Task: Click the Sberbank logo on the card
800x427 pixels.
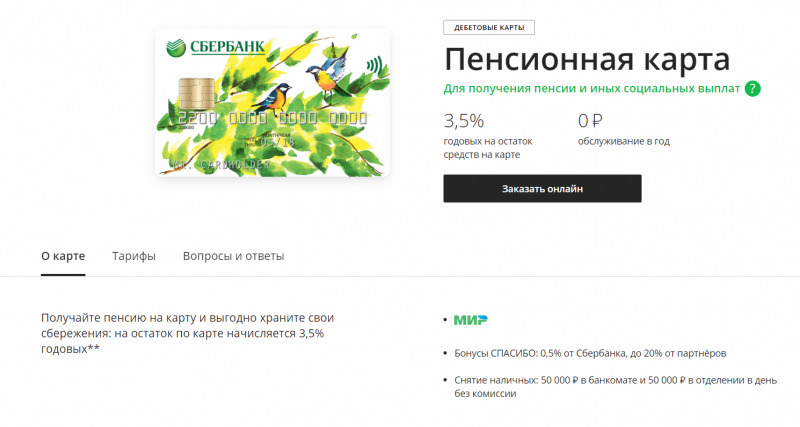Action: click(215, 47)
